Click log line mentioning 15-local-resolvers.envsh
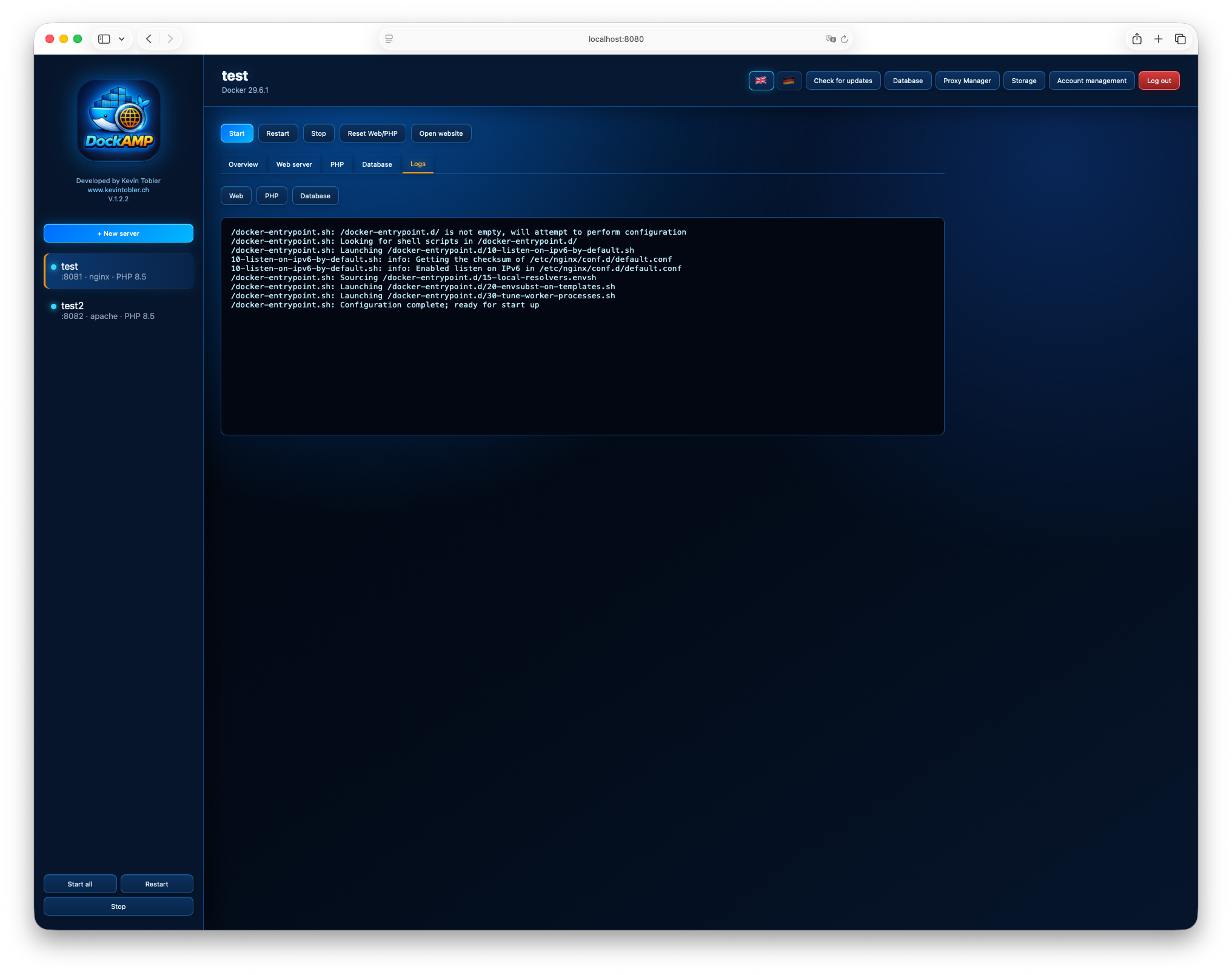1232x975 pixels. click(413, 278)
